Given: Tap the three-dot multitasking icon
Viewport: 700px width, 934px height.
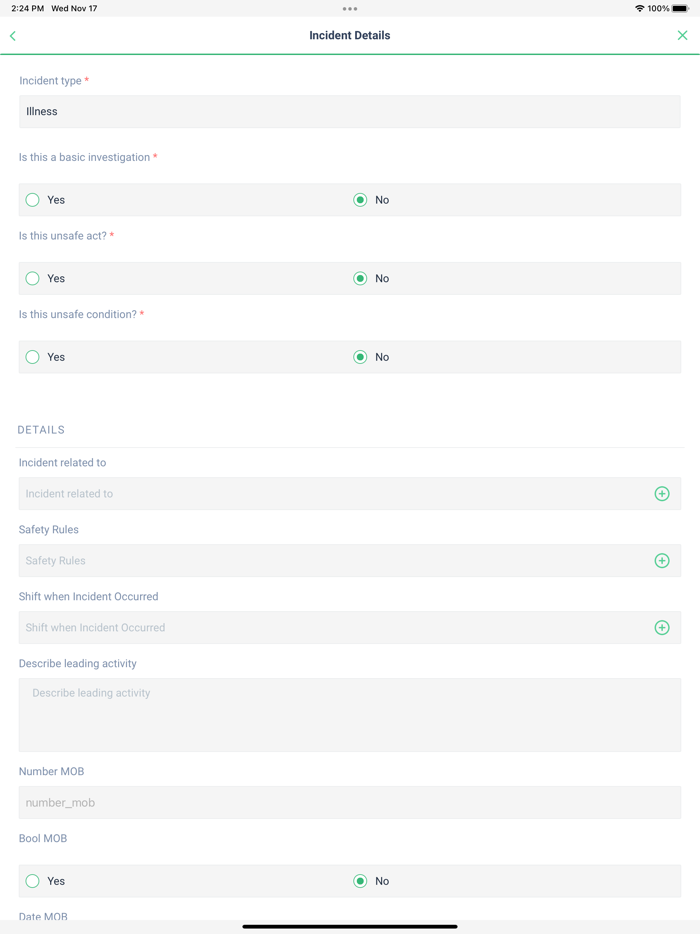Looking at the screenshot, I should click(350, 9).
